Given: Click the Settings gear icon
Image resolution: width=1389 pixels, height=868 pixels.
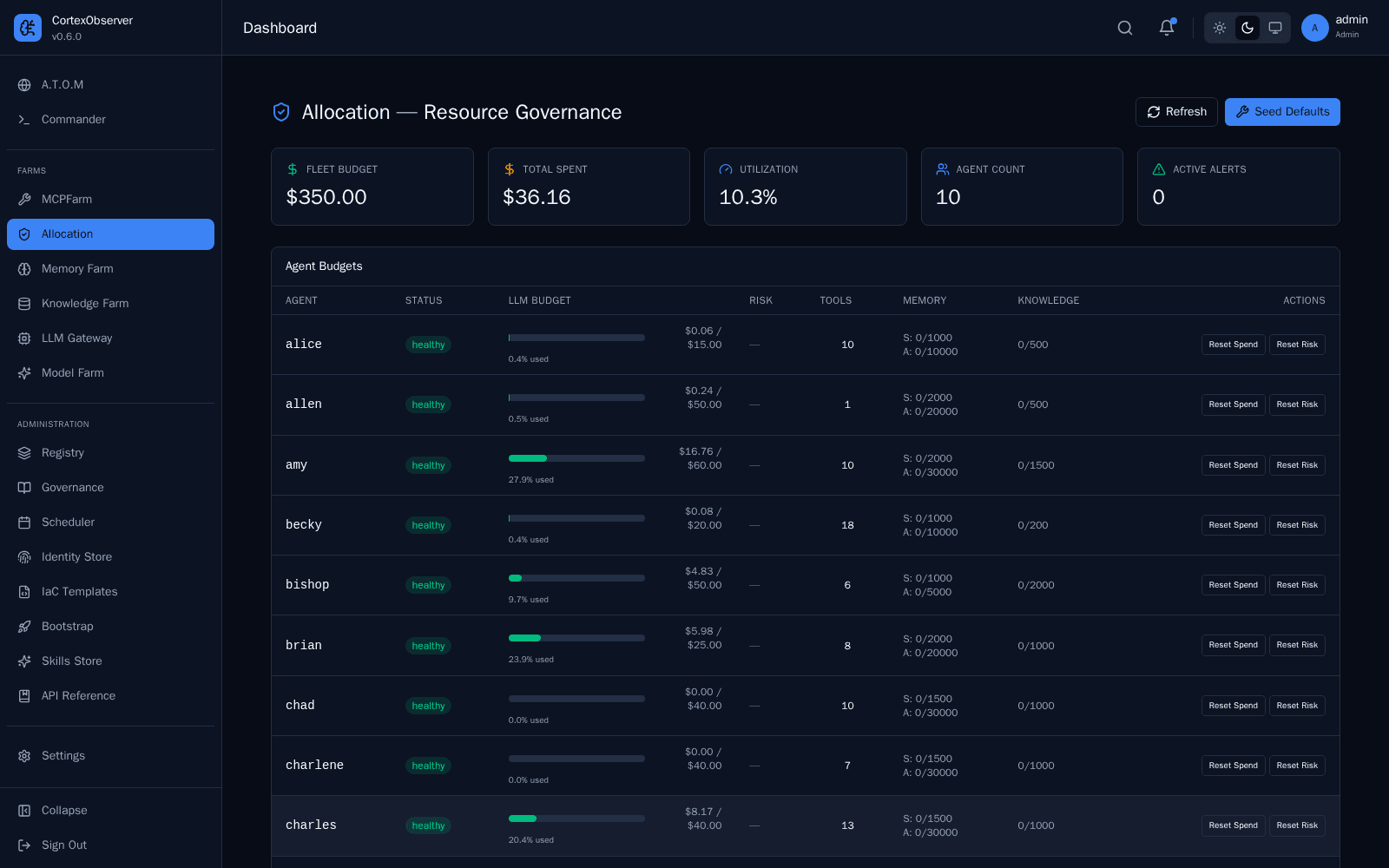Looking at the screenshot, I should 24,756.
